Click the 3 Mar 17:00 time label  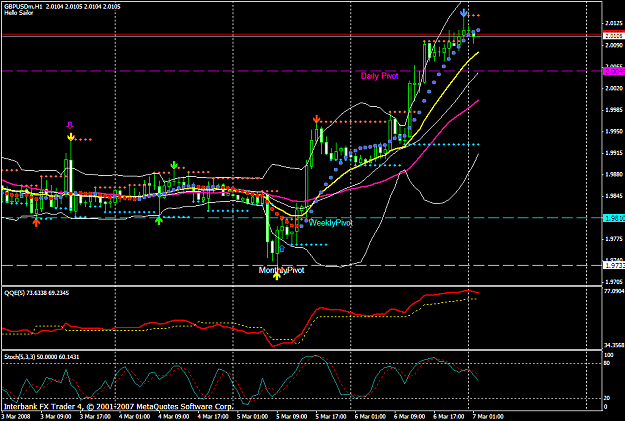[95, 417]
